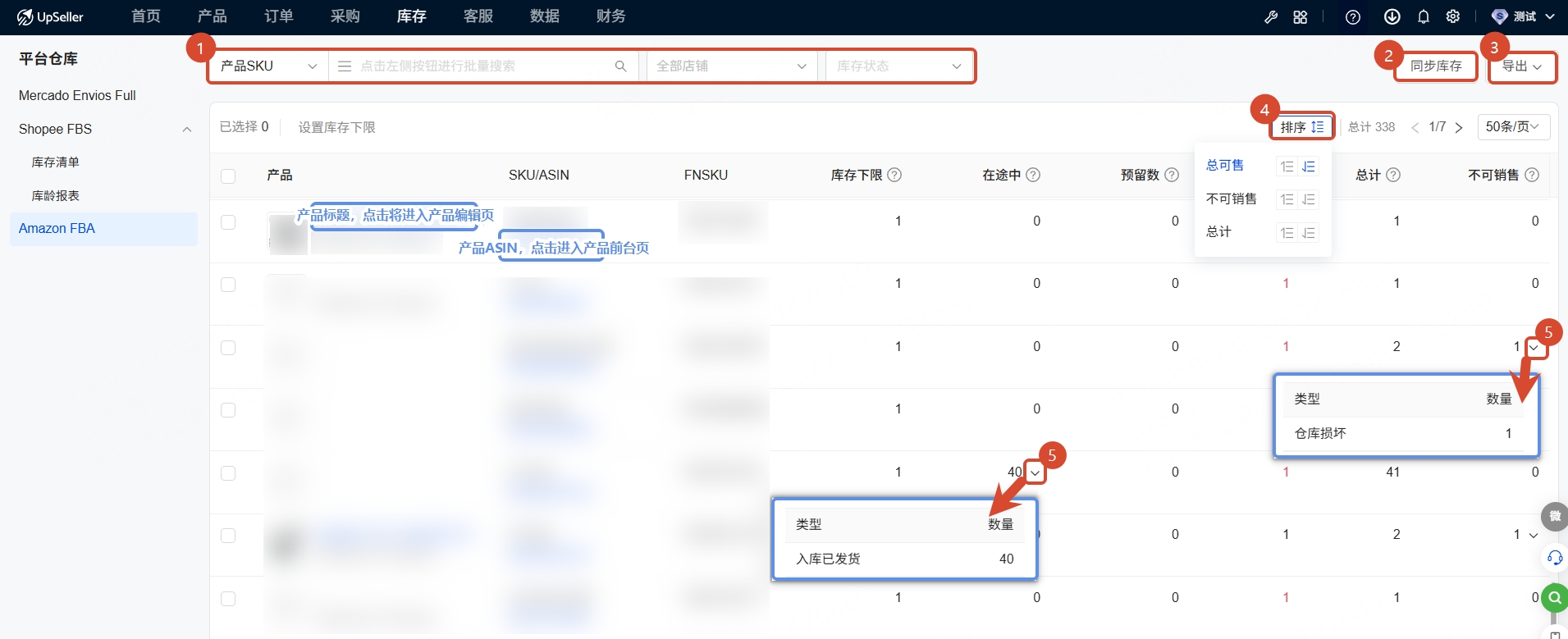This screenshot has height=639, width=1568.
Task: Select the 数据 top menu
Action: (545, 16)
